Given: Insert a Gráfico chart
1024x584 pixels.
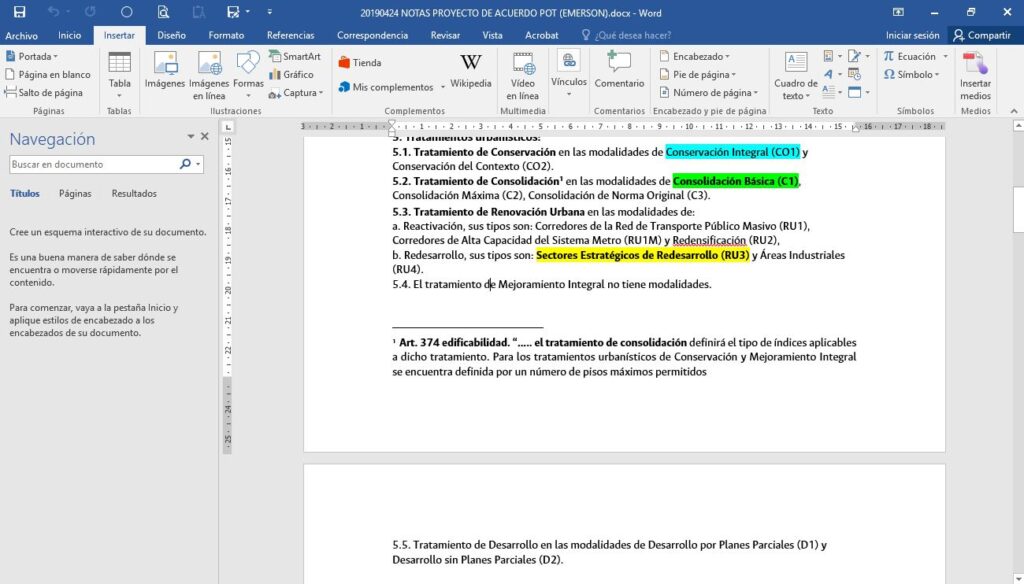Looking at the screenshot, I should tap(291, 74).
